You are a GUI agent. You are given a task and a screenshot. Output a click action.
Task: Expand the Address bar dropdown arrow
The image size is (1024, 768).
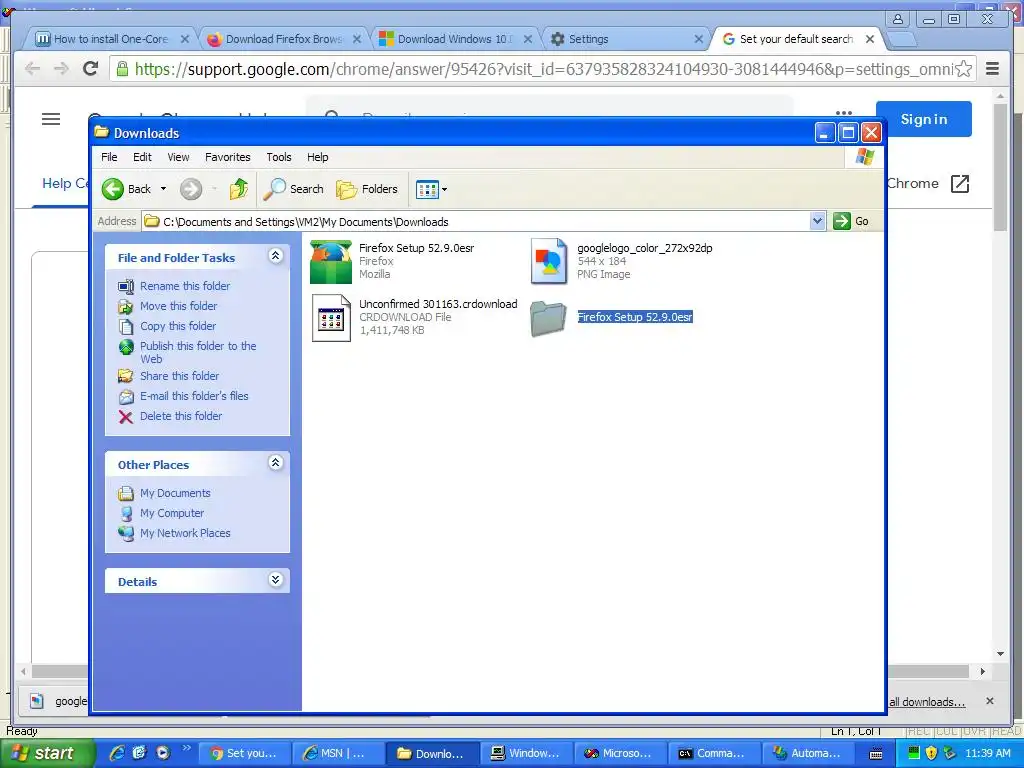pos(817,221)
